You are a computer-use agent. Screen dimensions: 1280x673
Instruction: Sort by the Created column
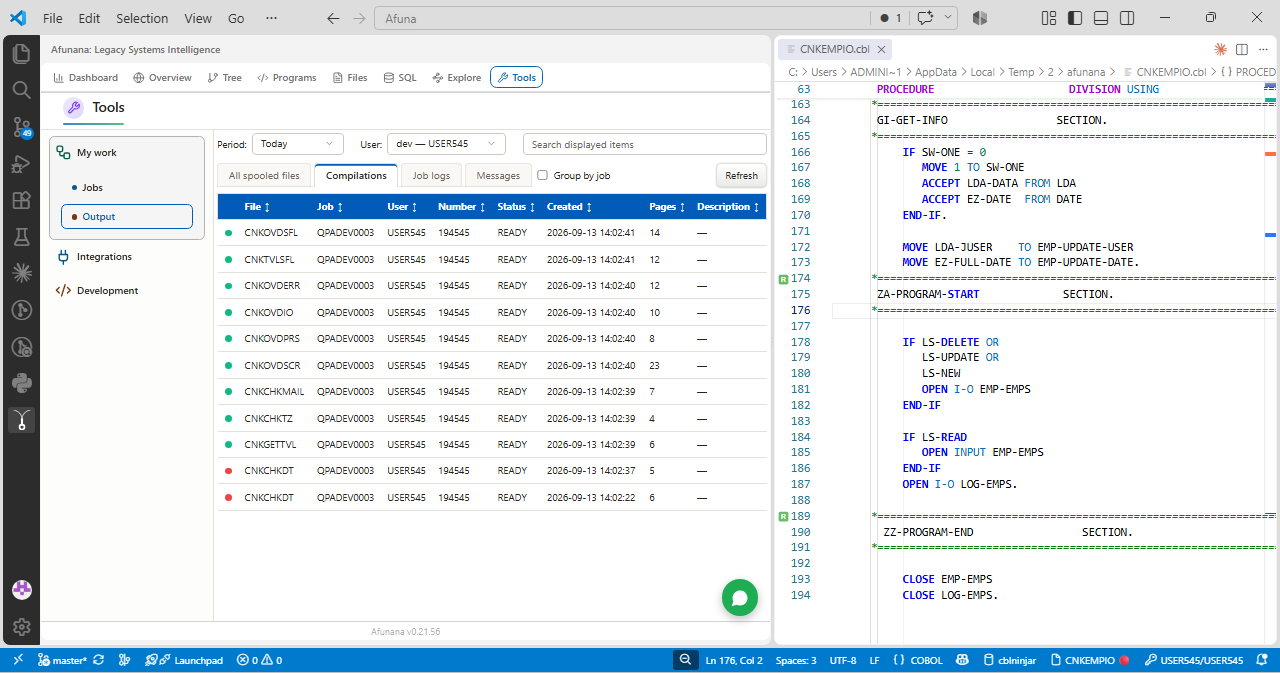click(x=569, y=207)
